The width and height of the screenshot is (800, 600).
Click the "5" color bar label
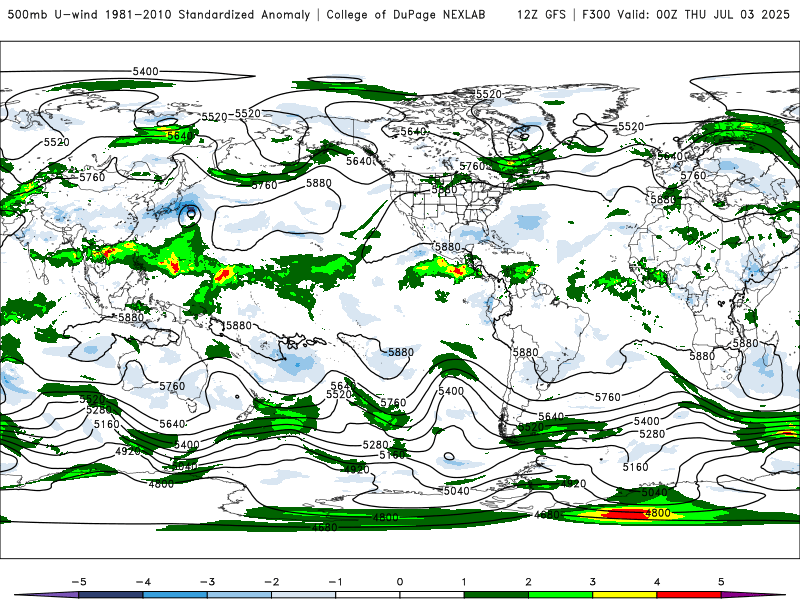(x=721, y=582)
